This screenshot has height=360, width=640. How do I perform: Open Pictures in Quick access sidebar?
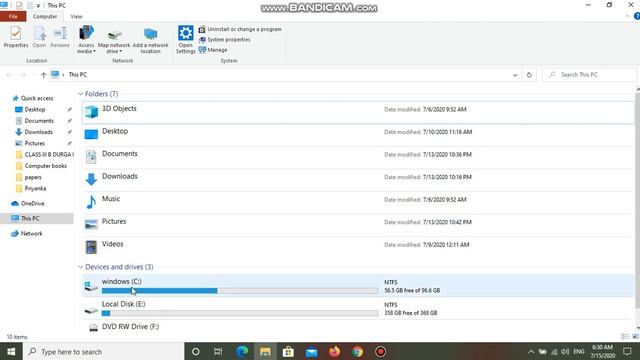coord(35,143)
